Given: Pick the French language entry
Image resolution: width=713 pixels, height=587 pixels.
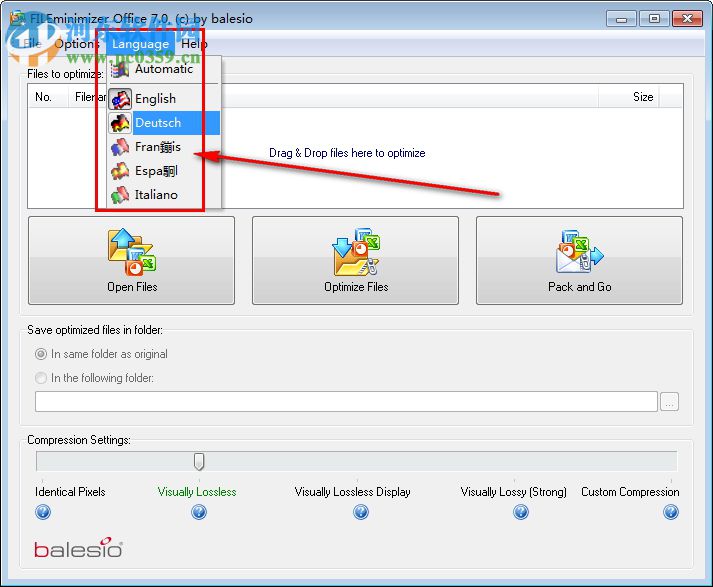Looking at the screenshot, I should tap(164, 147).
